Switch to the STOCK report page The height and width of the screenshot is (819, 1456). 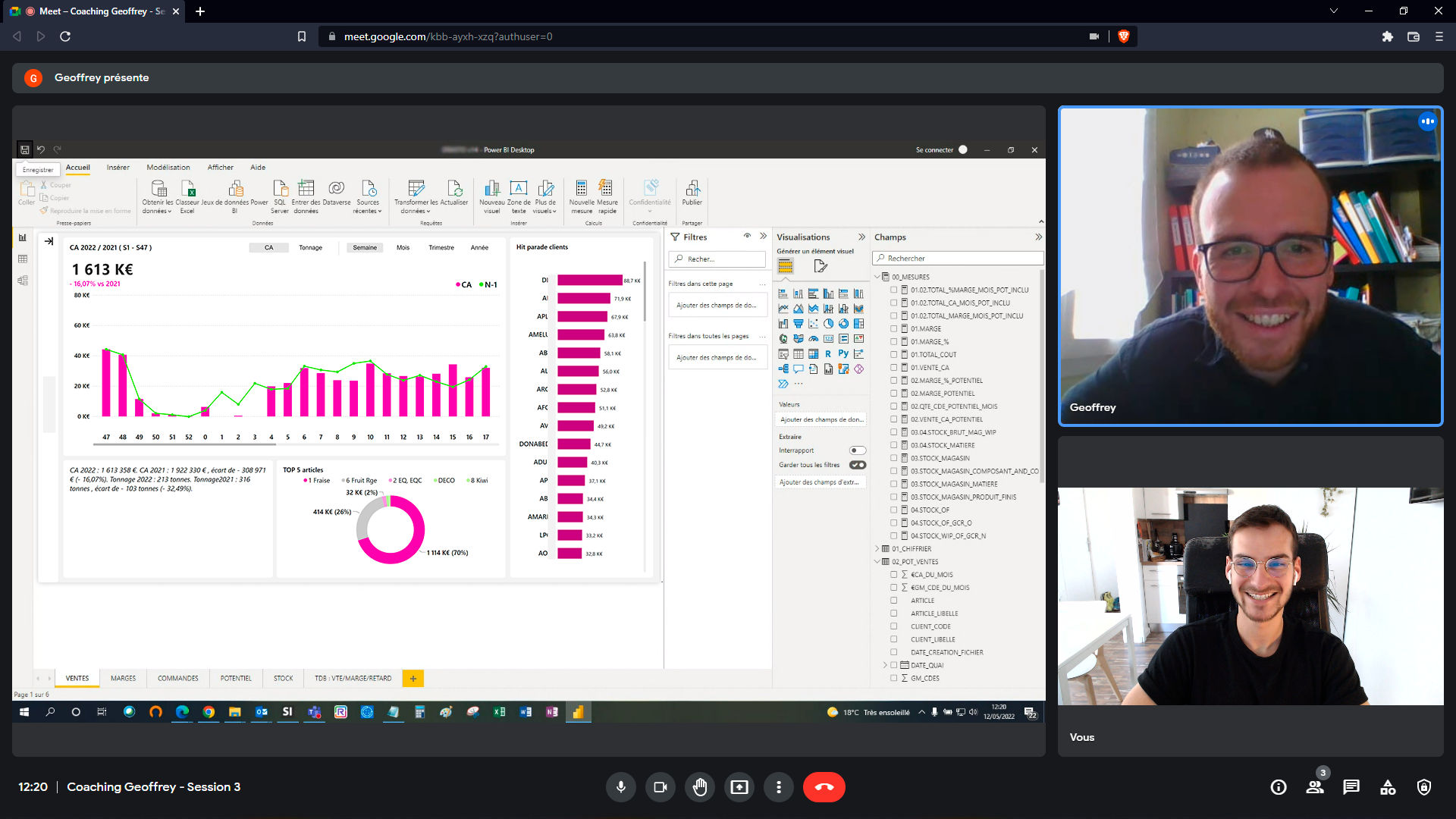pyautogui.click(x=283, y=679)
